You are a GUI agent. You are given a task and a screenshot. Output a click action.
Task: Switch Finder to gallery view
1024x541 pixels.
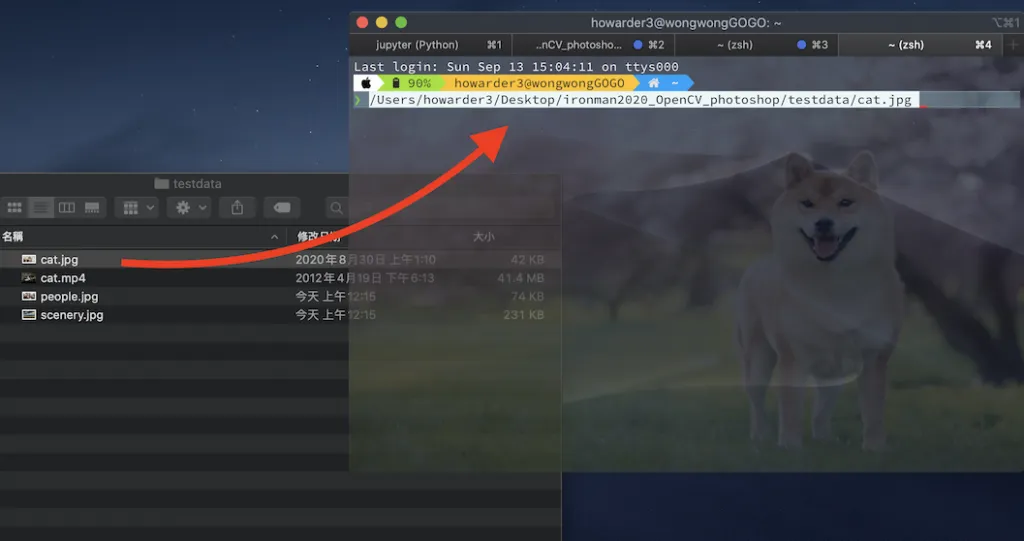click(x=92, y=208)
